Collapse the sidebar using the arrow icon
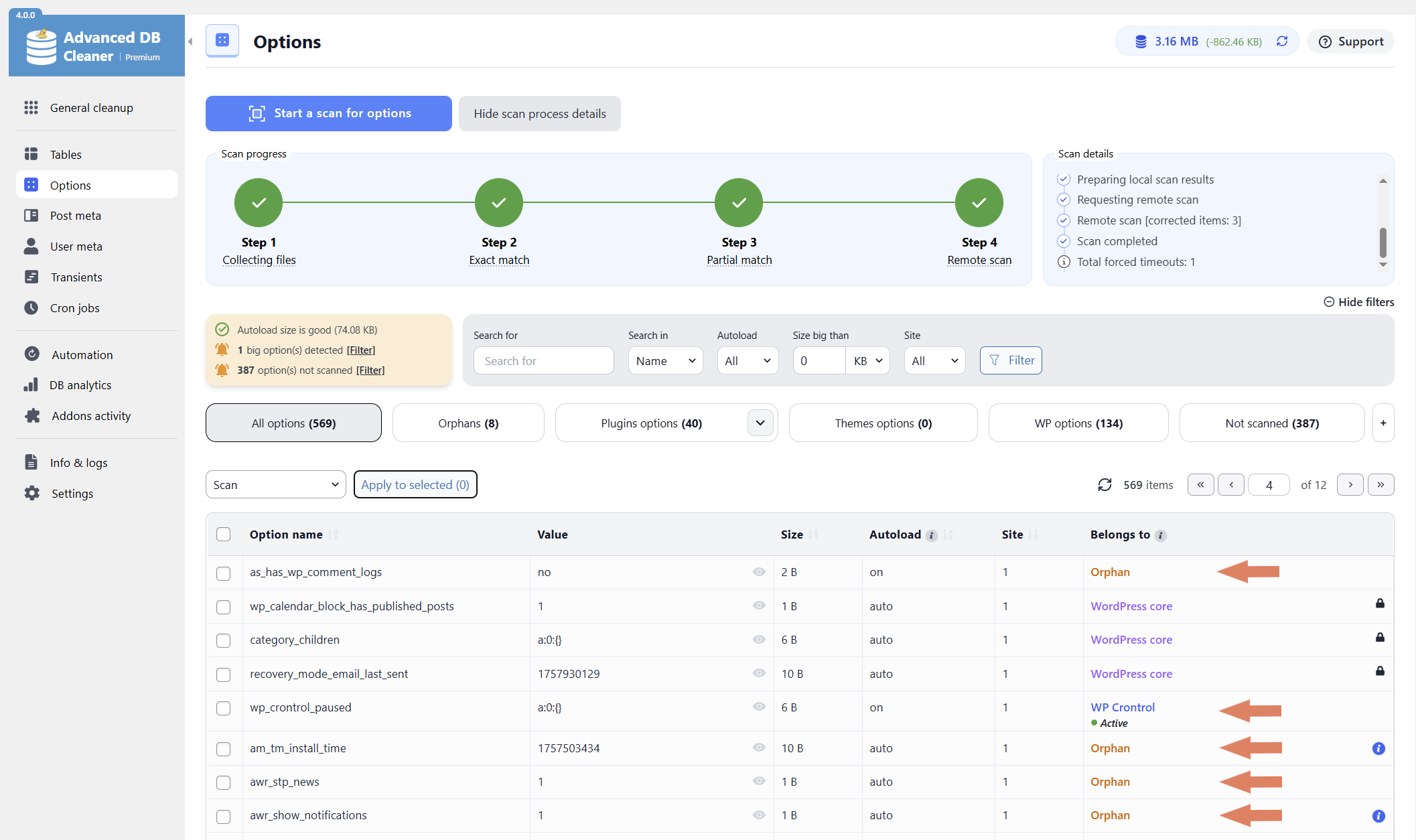This screenshot has height=840, width=1416. pyautogui.click(x=191, y=42)
